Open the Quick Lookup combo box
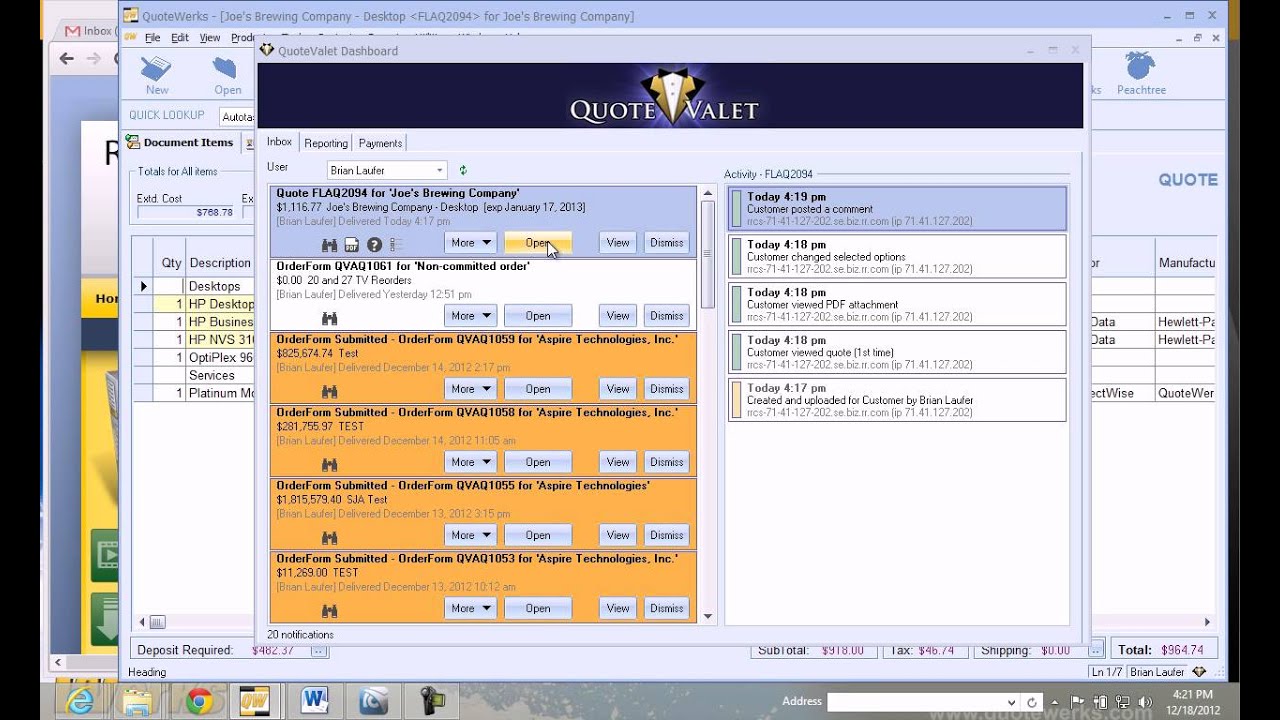 [x=237, y=117]
